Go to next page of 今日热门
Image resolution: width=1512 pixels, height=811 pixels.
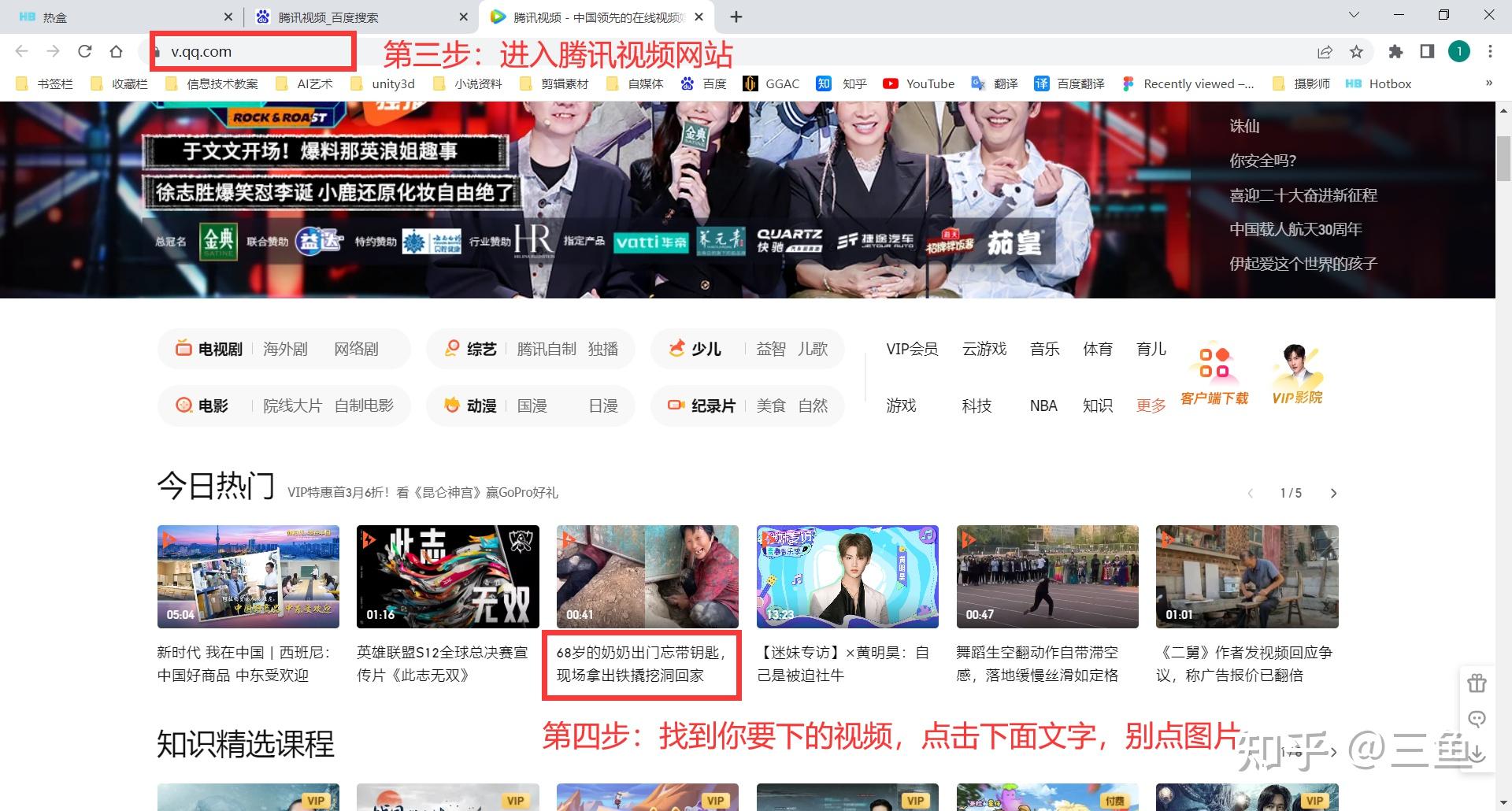1333,493
